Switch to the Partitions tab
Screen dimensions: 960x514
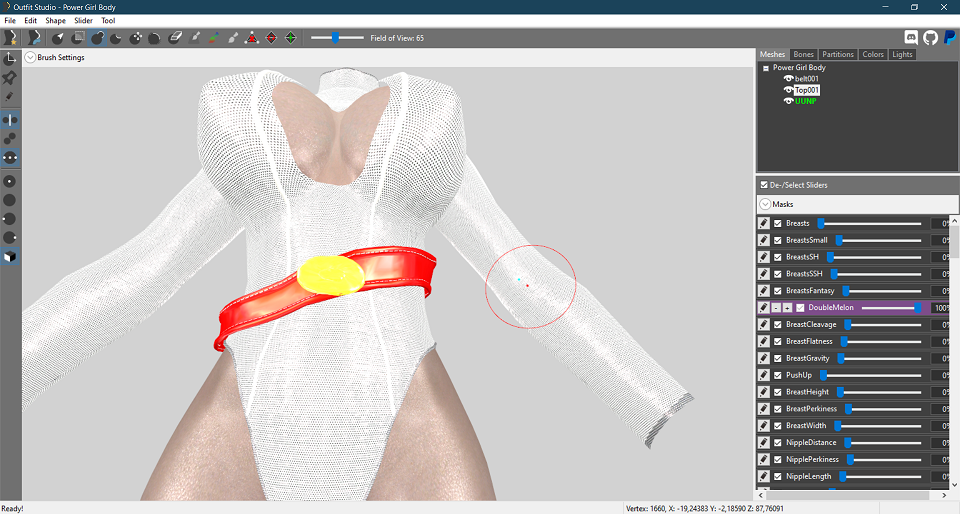click(x=838, y=54)
